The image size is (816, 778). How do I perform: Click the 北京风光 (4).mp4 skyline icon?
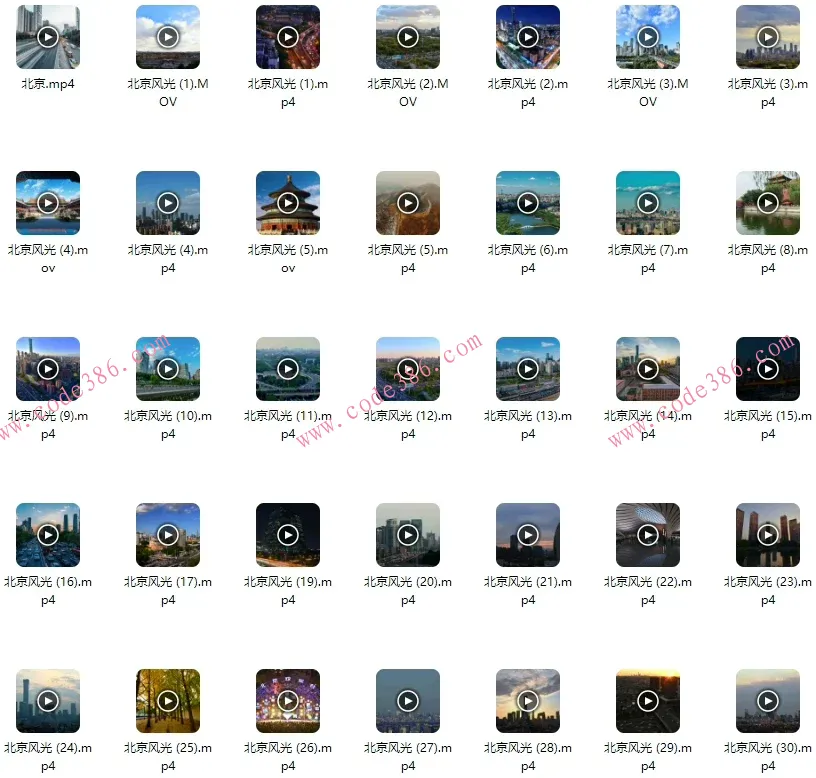click(168, 203)
